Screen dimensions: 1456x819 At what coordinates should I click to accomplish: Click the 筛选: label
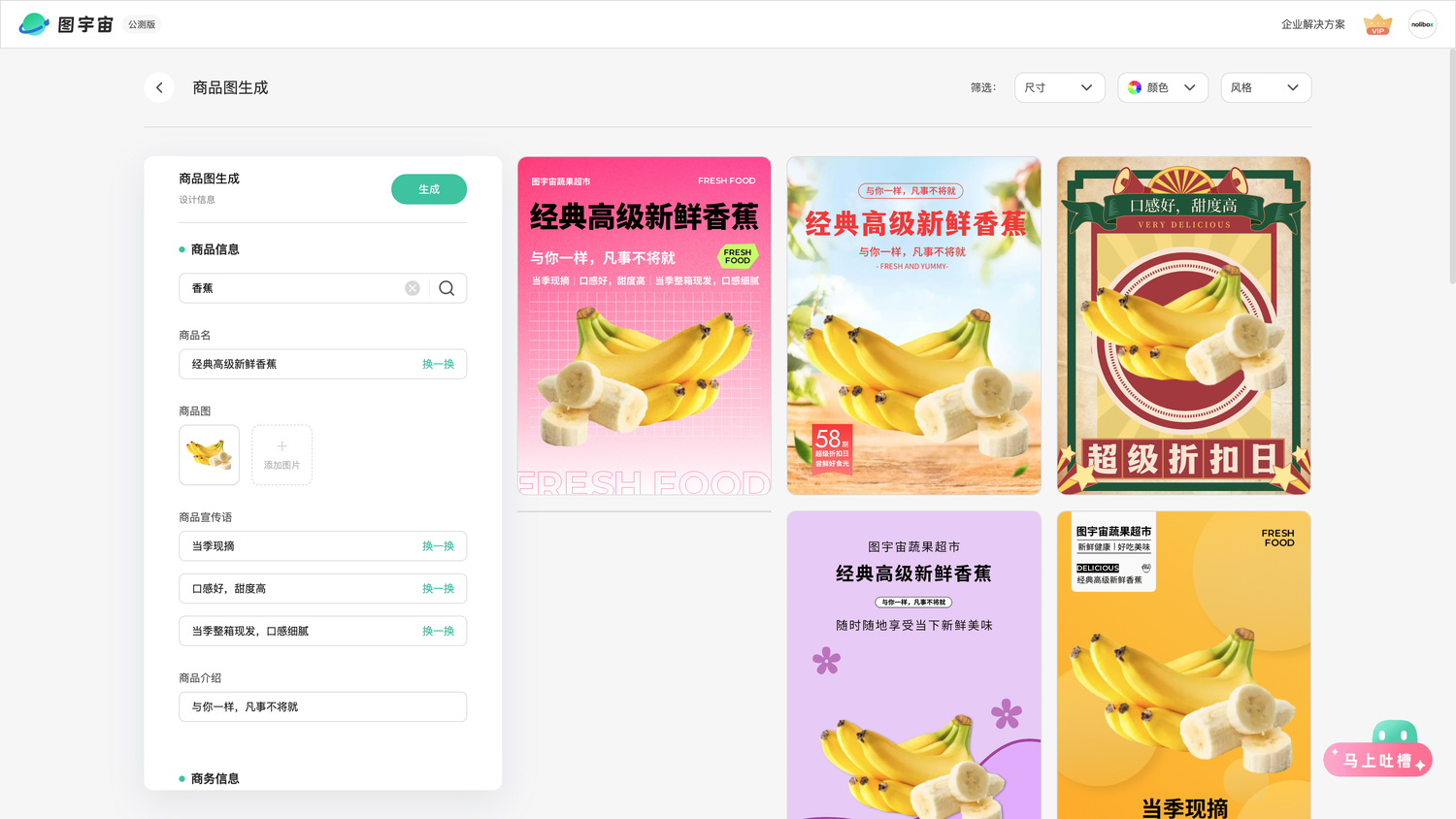(x=983, y=87)
